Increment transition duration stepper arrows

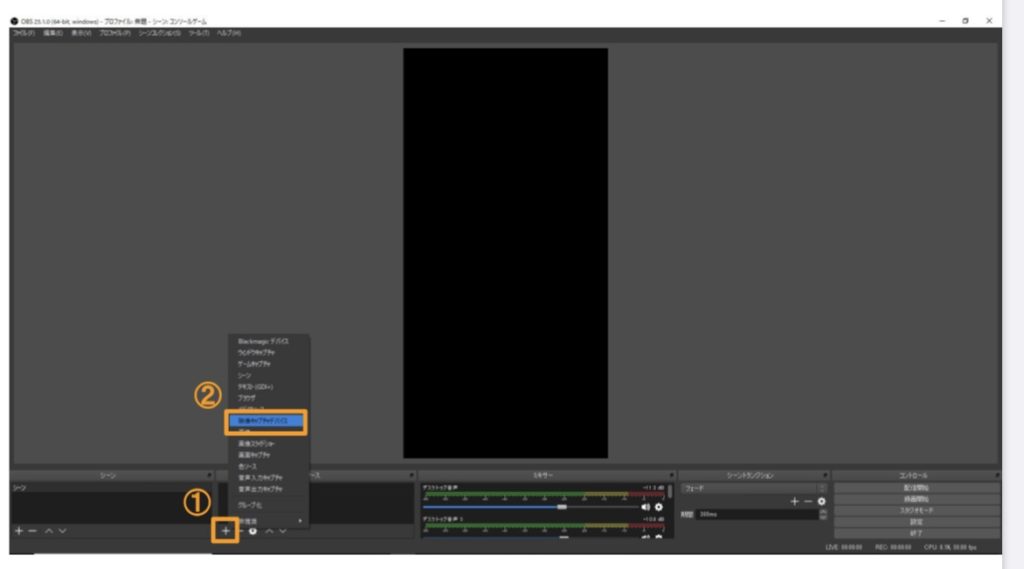pos(823,514)
